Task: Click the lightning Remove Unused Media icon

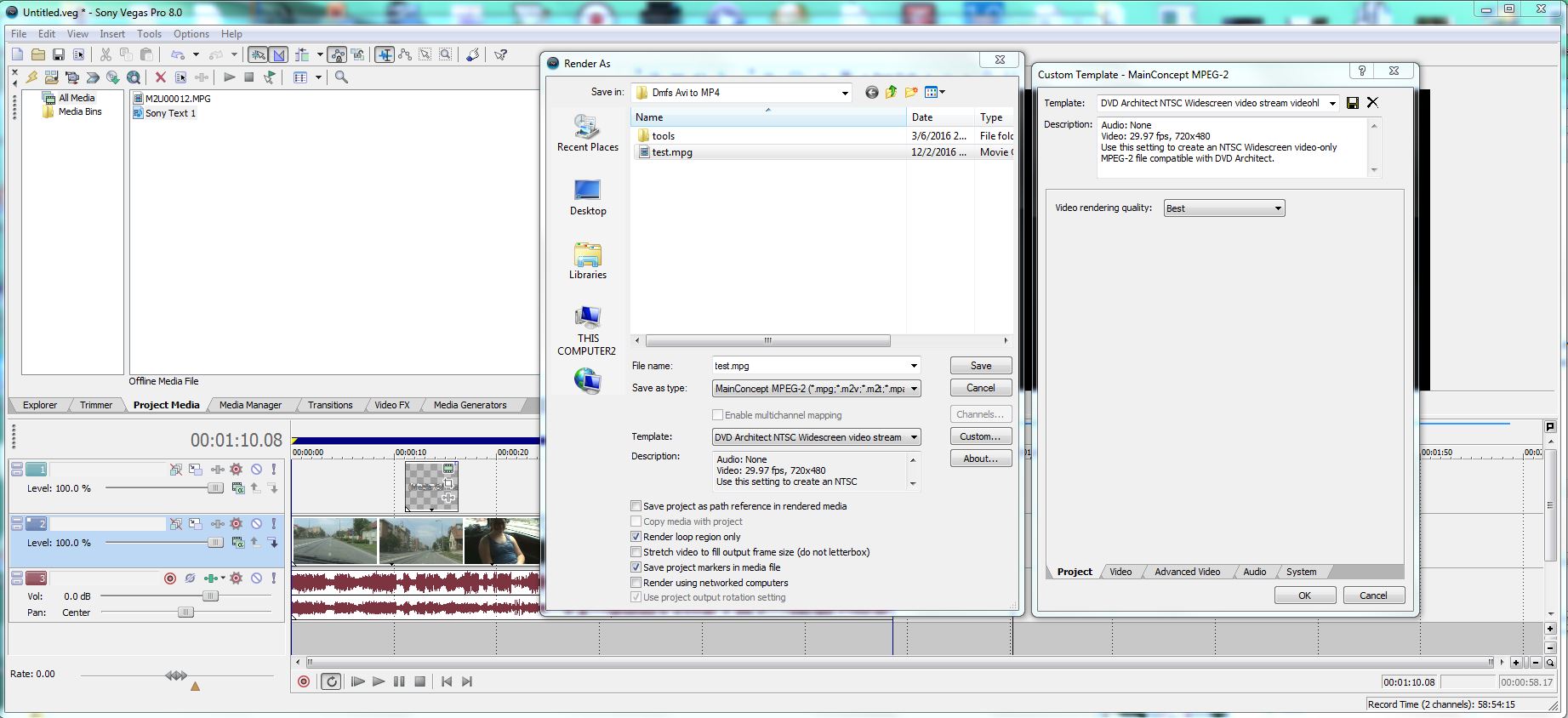Action: [x=32, y=77]
